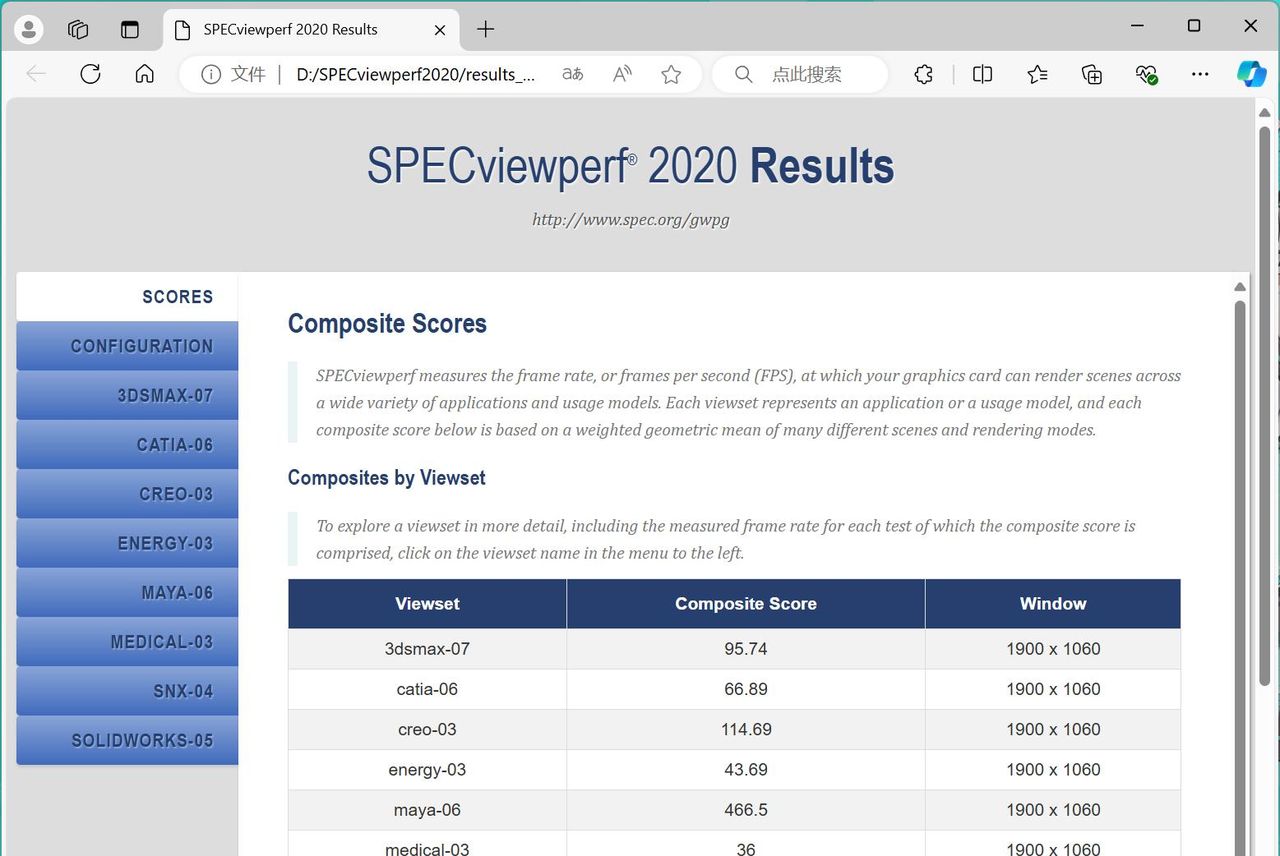The height and width of the screenshot is (856, 1280).
Task: Open the 3DSMAX-07 viewset page
Action: (127, 395)
